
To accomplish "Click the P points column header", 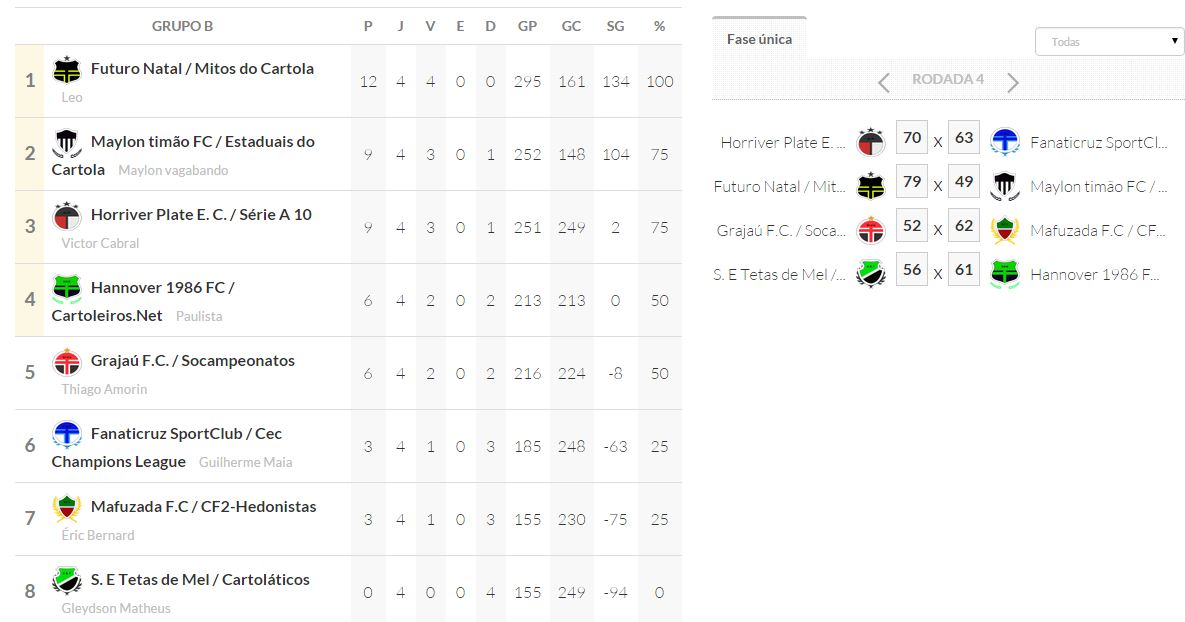I will 368,26.
